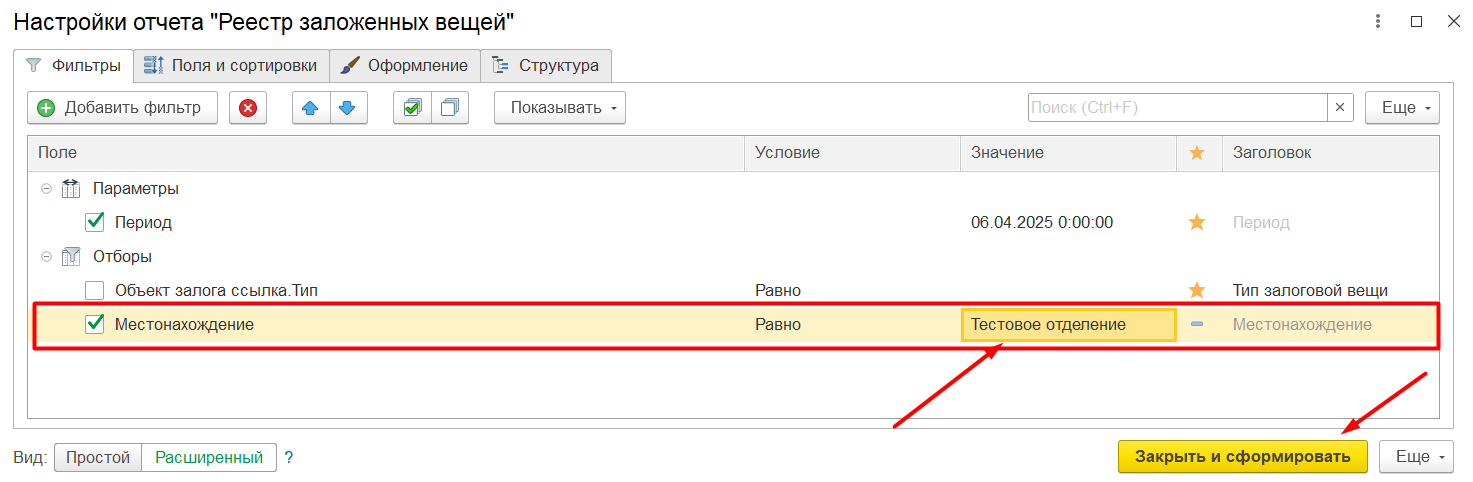This screenshot has width=1473, height=482.
Task: Move filter up with blue arrow
Action: [311, 108]
